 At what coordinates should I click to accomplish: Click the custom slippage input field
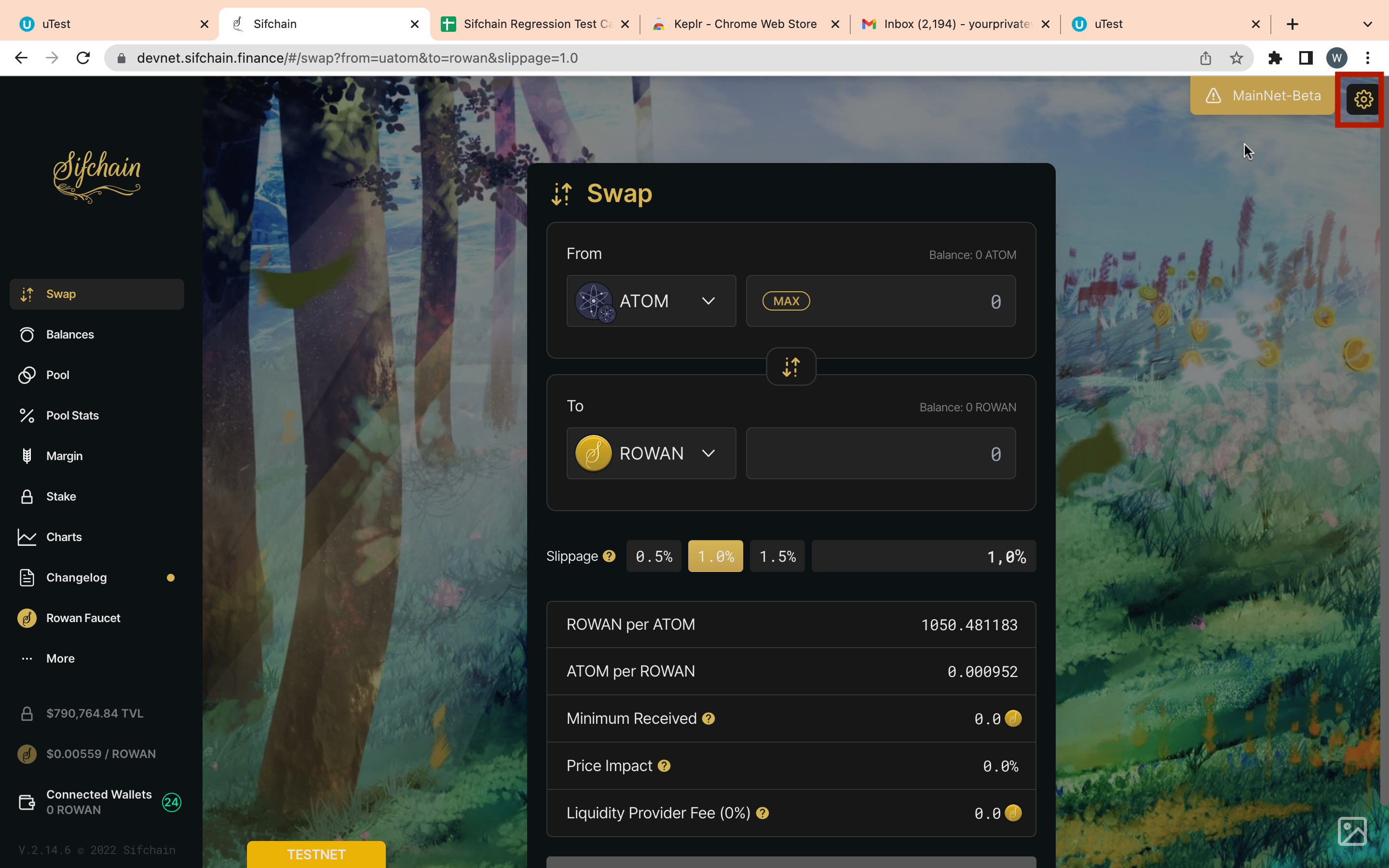click(924, 556)
